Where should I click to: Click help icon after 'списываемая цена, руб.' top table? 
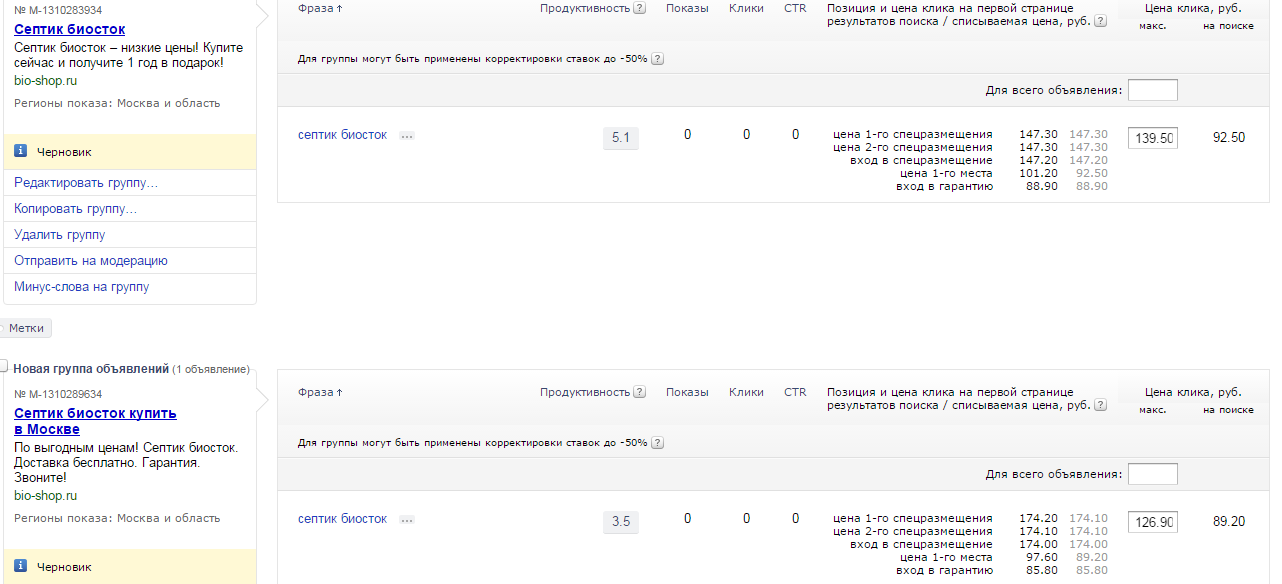coord(1100,21)
